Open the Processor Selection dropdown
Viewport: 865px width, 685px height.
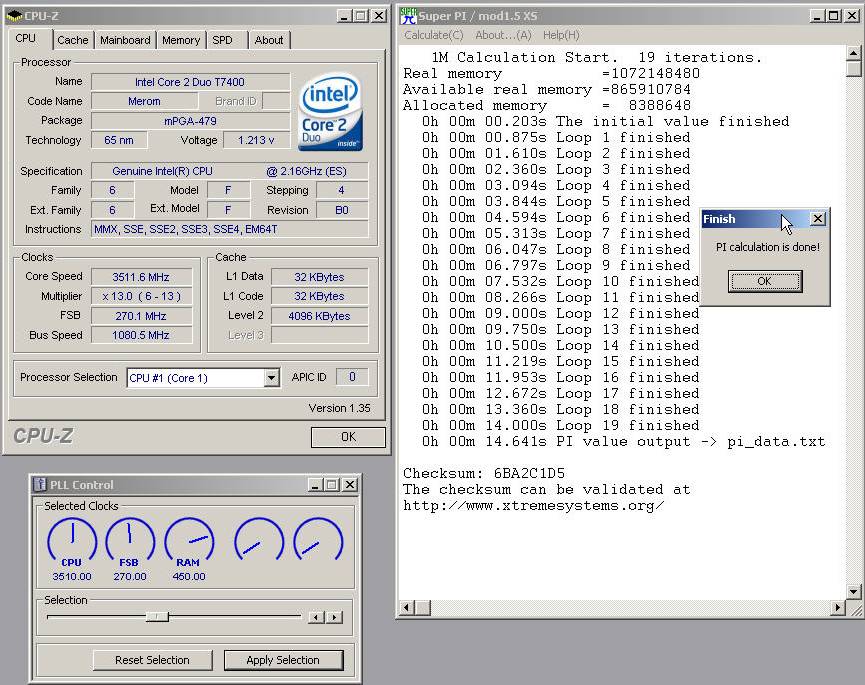pos(271,378)
